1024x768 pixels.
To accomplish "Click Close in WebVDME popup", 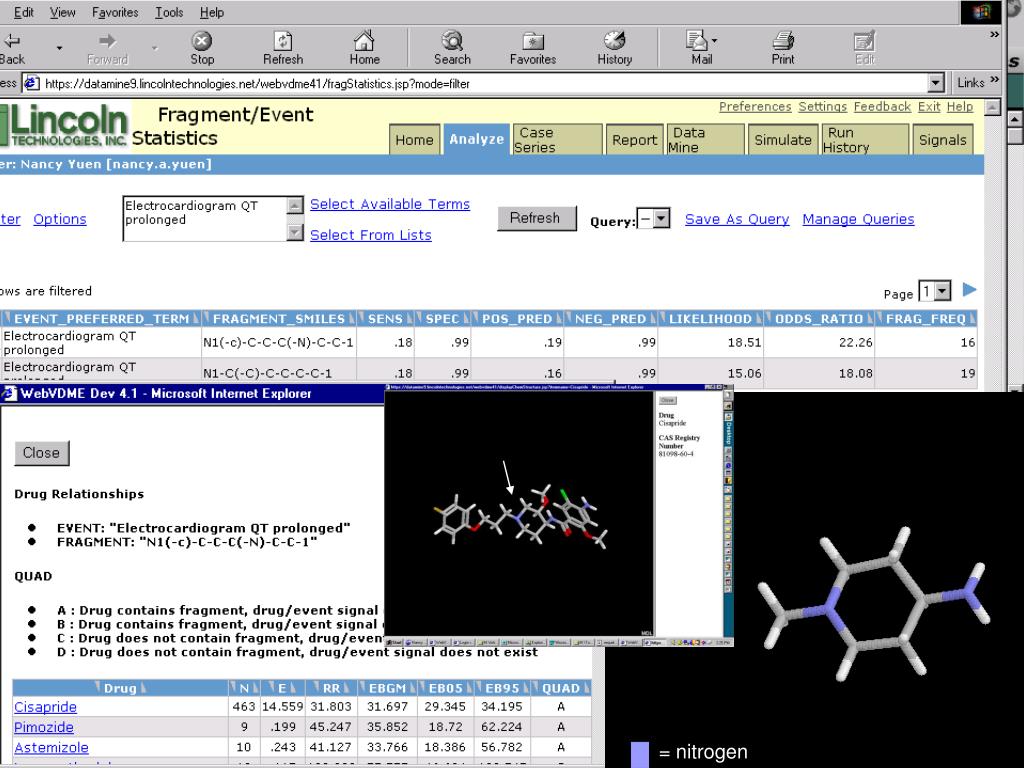I will point(41,453).
